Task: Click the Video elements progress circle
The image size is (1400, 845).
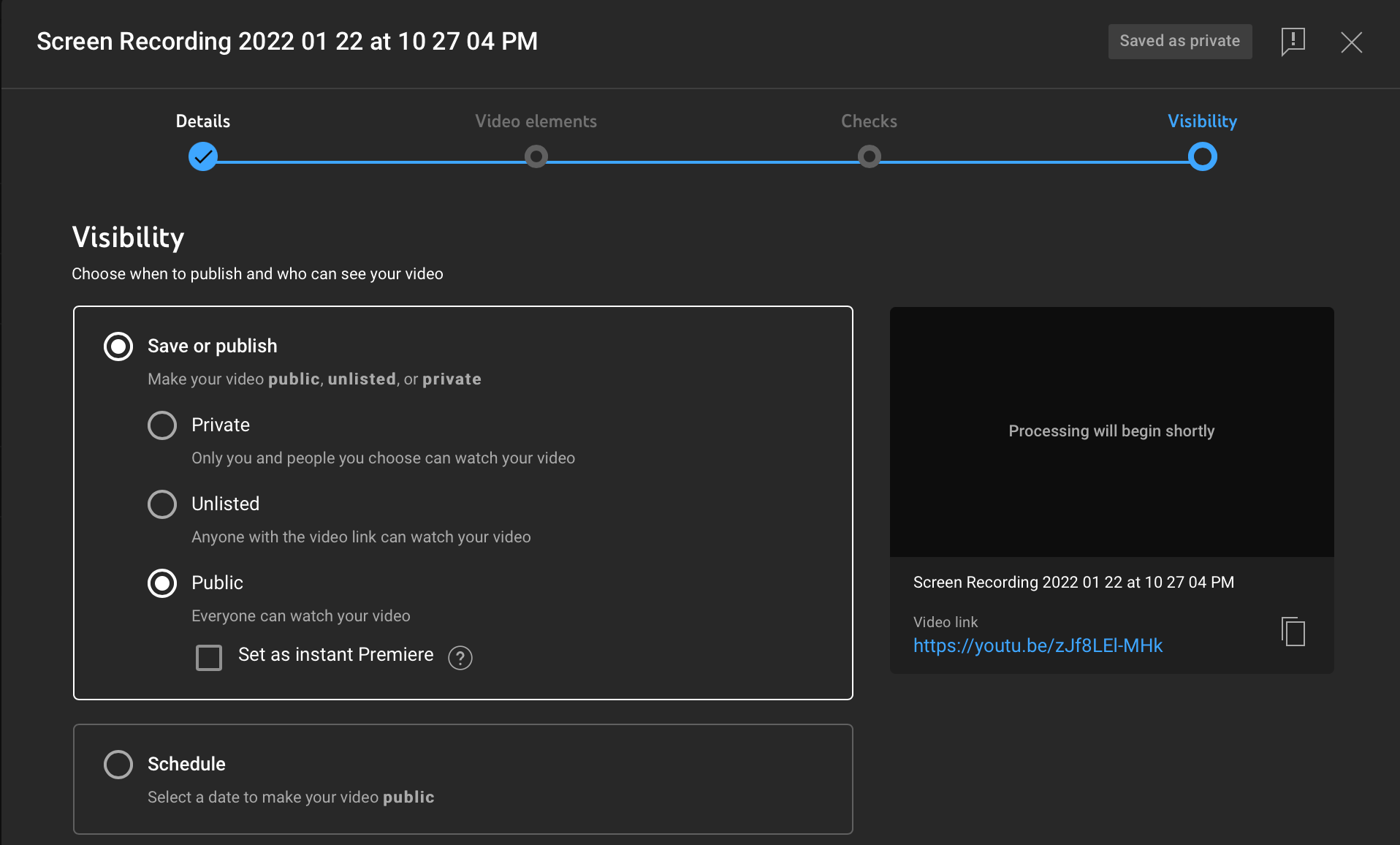Action: point(536,156)
